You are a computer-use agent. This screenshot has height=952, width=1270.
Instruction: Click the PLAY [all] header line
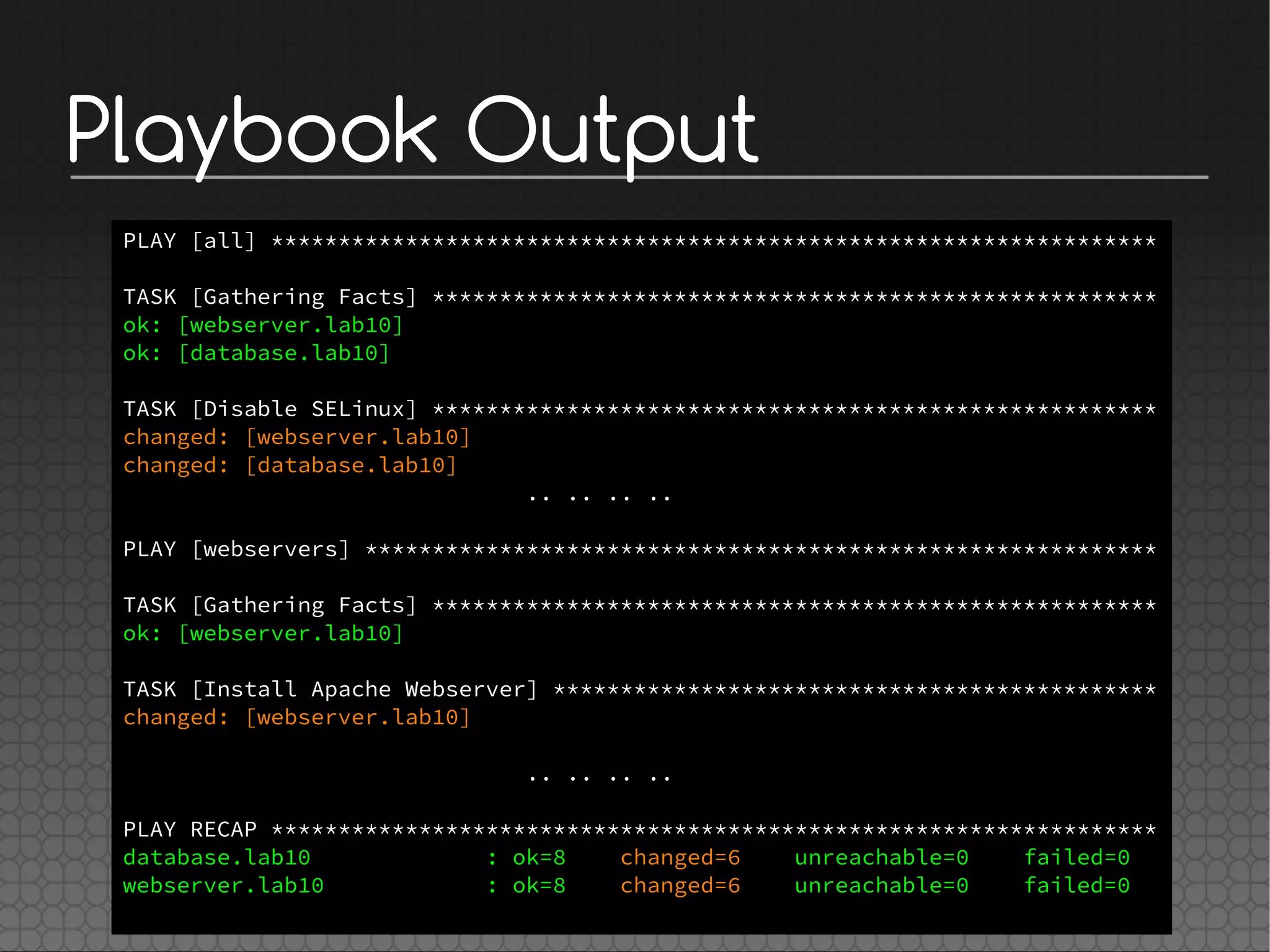(x=189, y=241)
